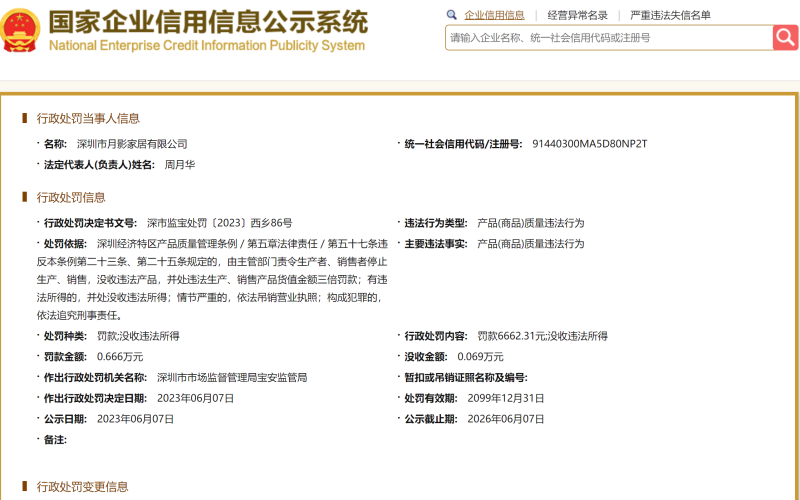Click the 名称 label

(x=55, y=144)
